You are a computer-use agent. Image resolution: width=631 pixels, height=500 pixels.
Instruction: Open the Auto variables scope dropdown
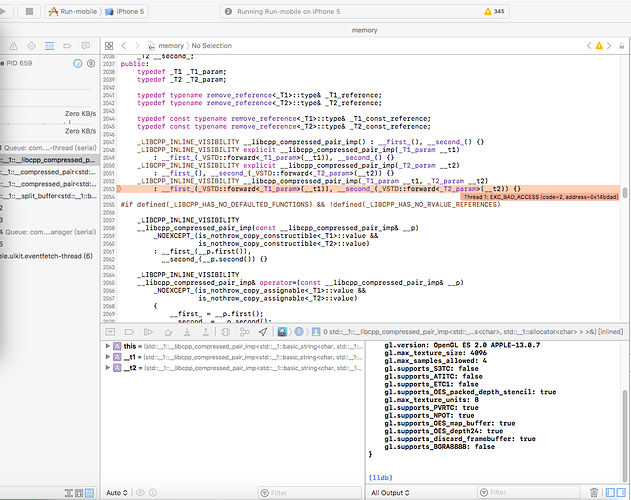(x=116, y=492)
